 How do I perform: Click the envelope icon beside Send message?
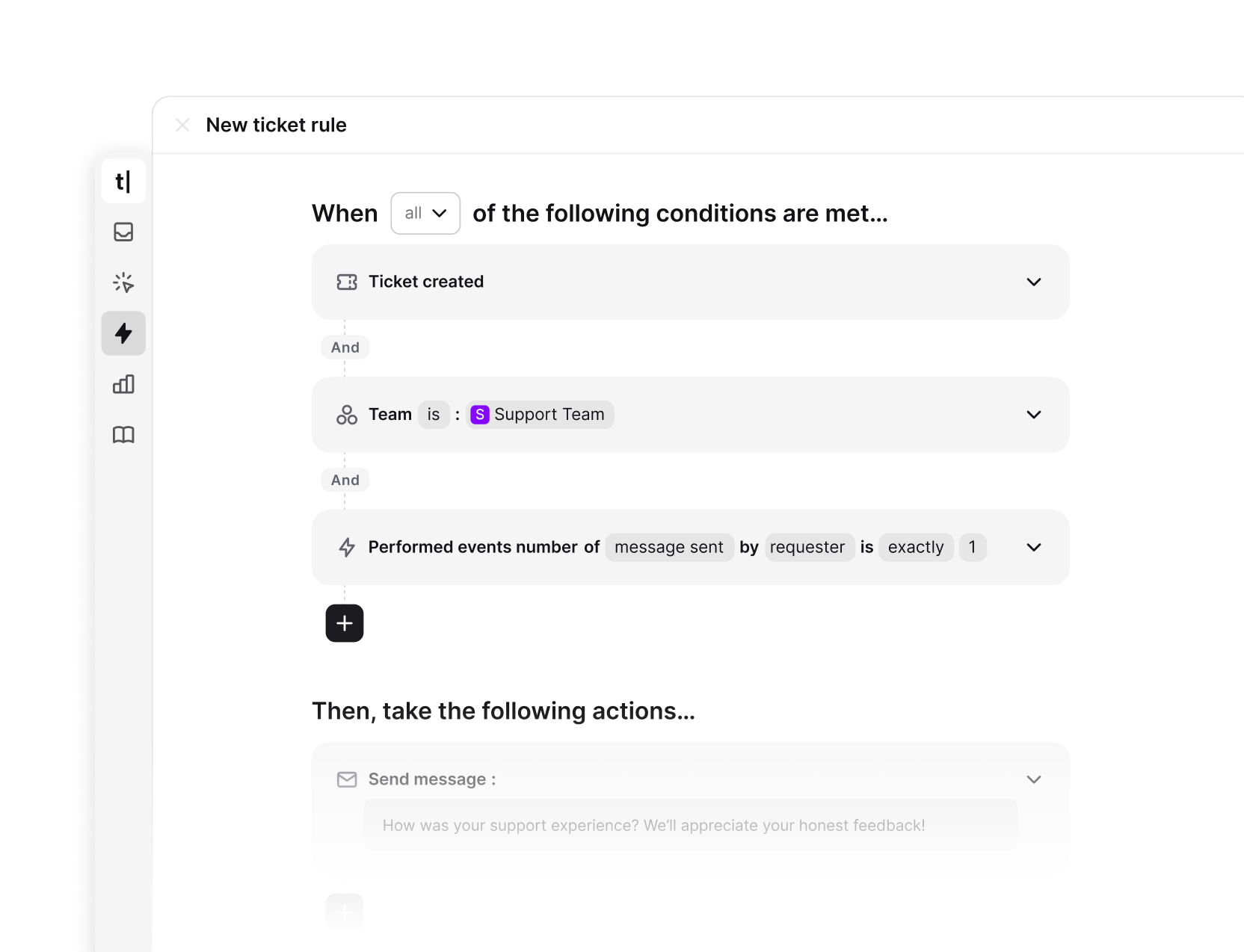click(347, 779)
